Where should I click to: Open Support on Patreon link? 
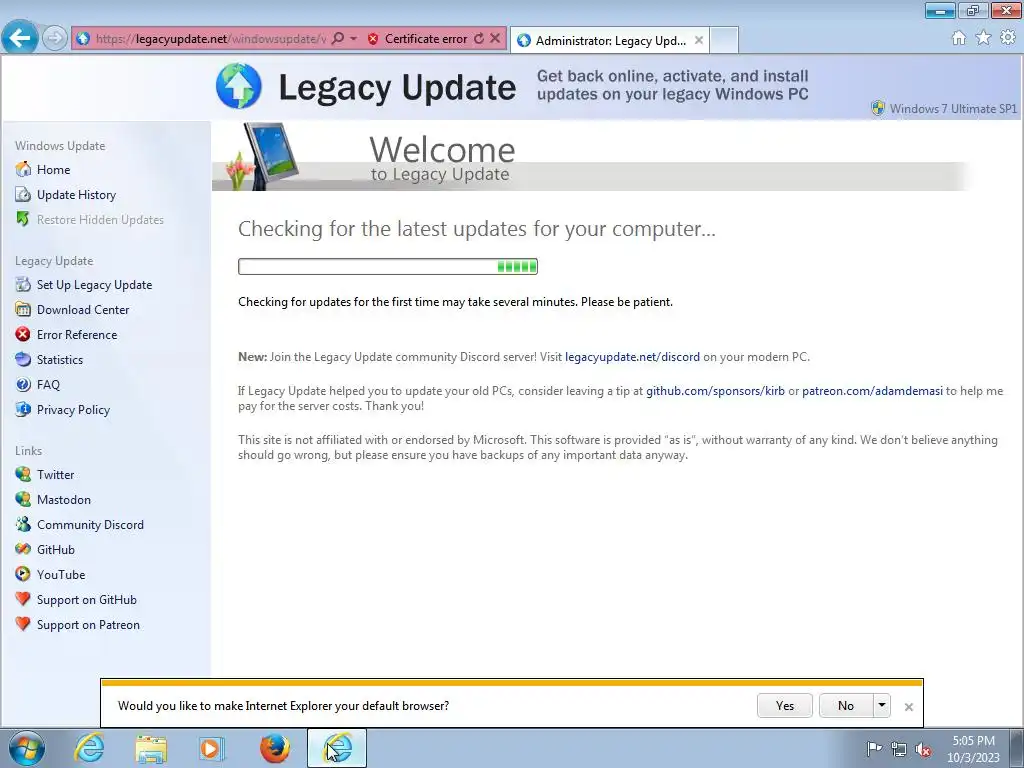pyautogui.click(x=88, y=624)
